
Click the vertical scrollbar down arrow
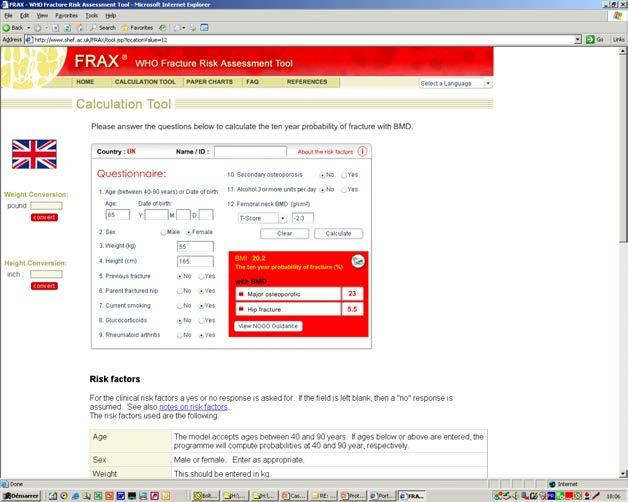click(623, 474)
